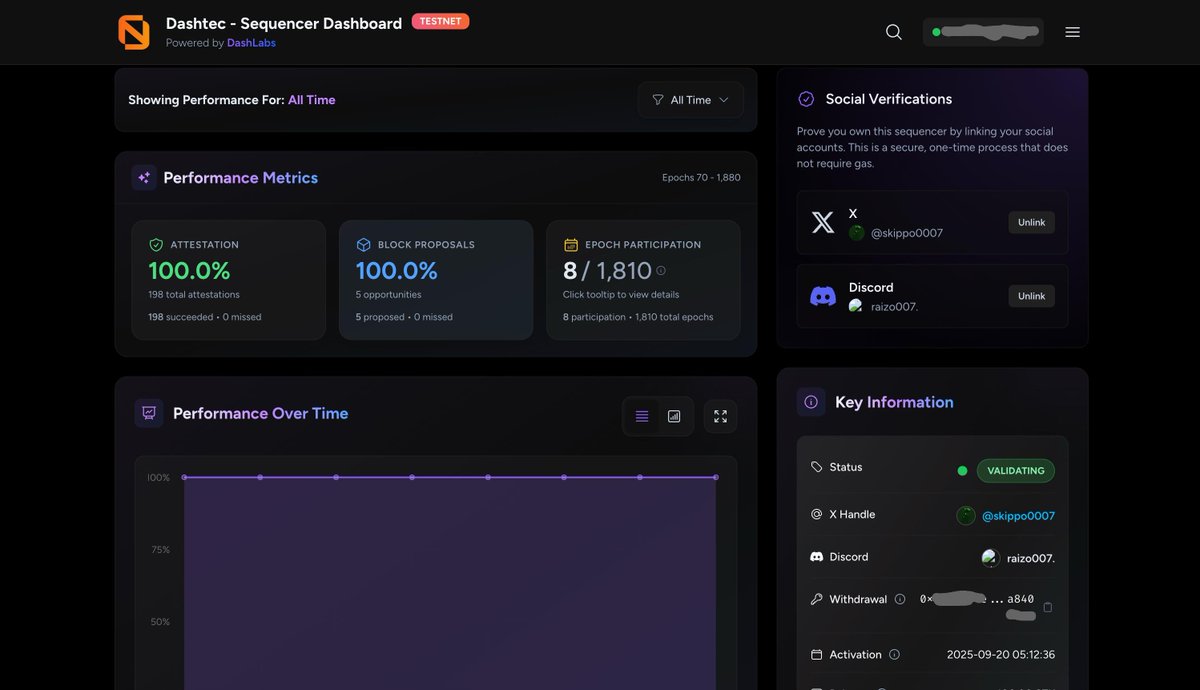Open the @skippo0007 X Handle link

pyautogui.click(x=1018, y=516)
